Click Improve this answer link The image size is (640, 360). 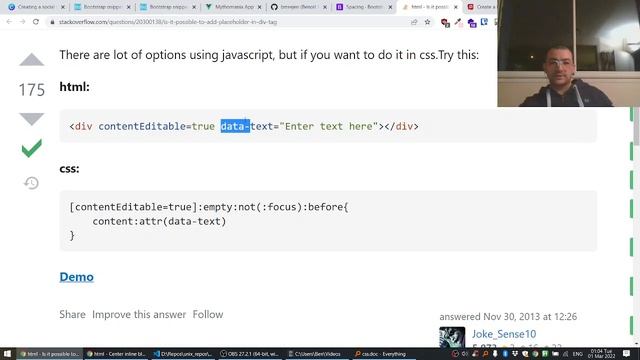tap(139, 314)
